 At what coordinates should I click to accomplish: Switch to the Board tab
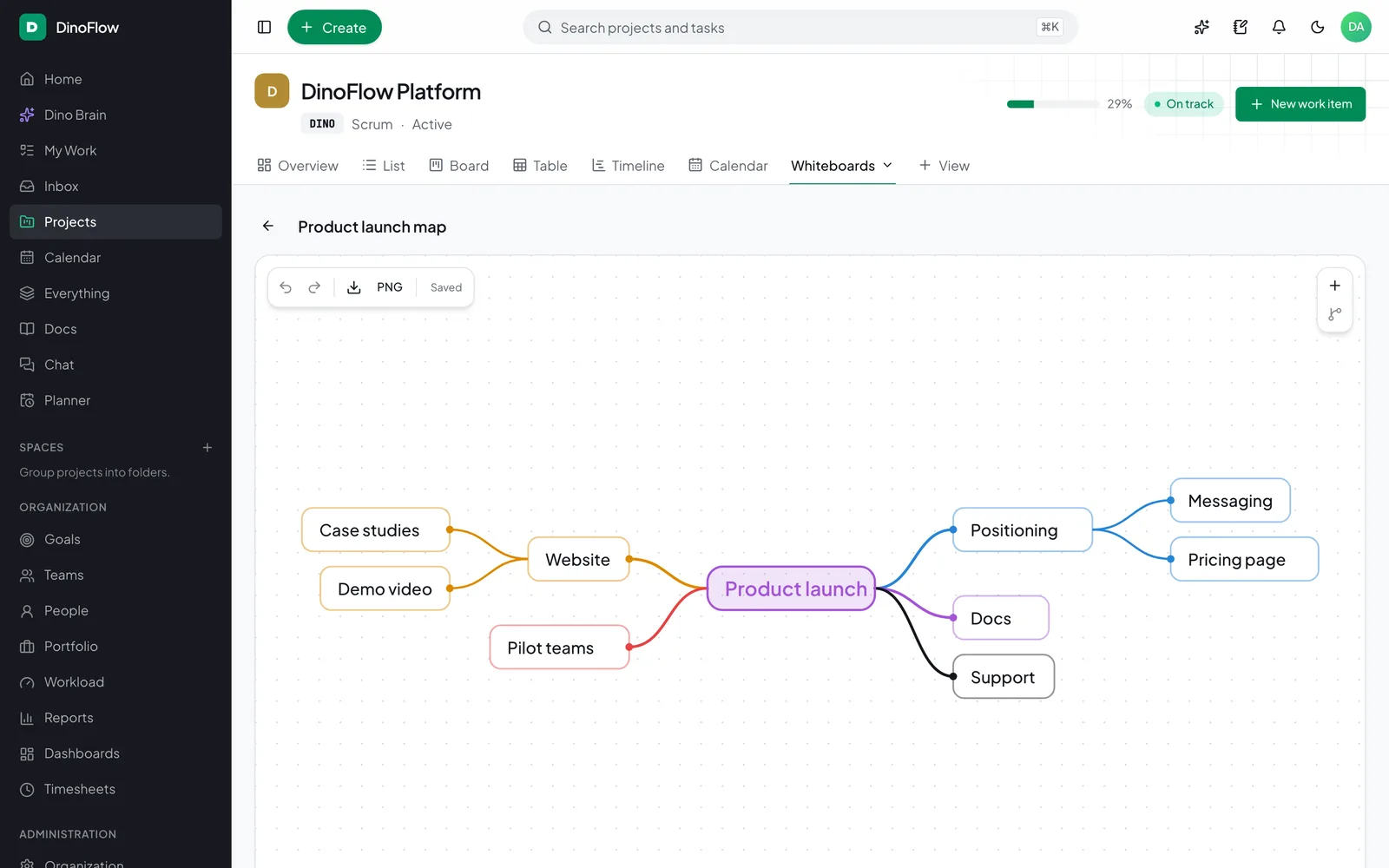point(459,166)
